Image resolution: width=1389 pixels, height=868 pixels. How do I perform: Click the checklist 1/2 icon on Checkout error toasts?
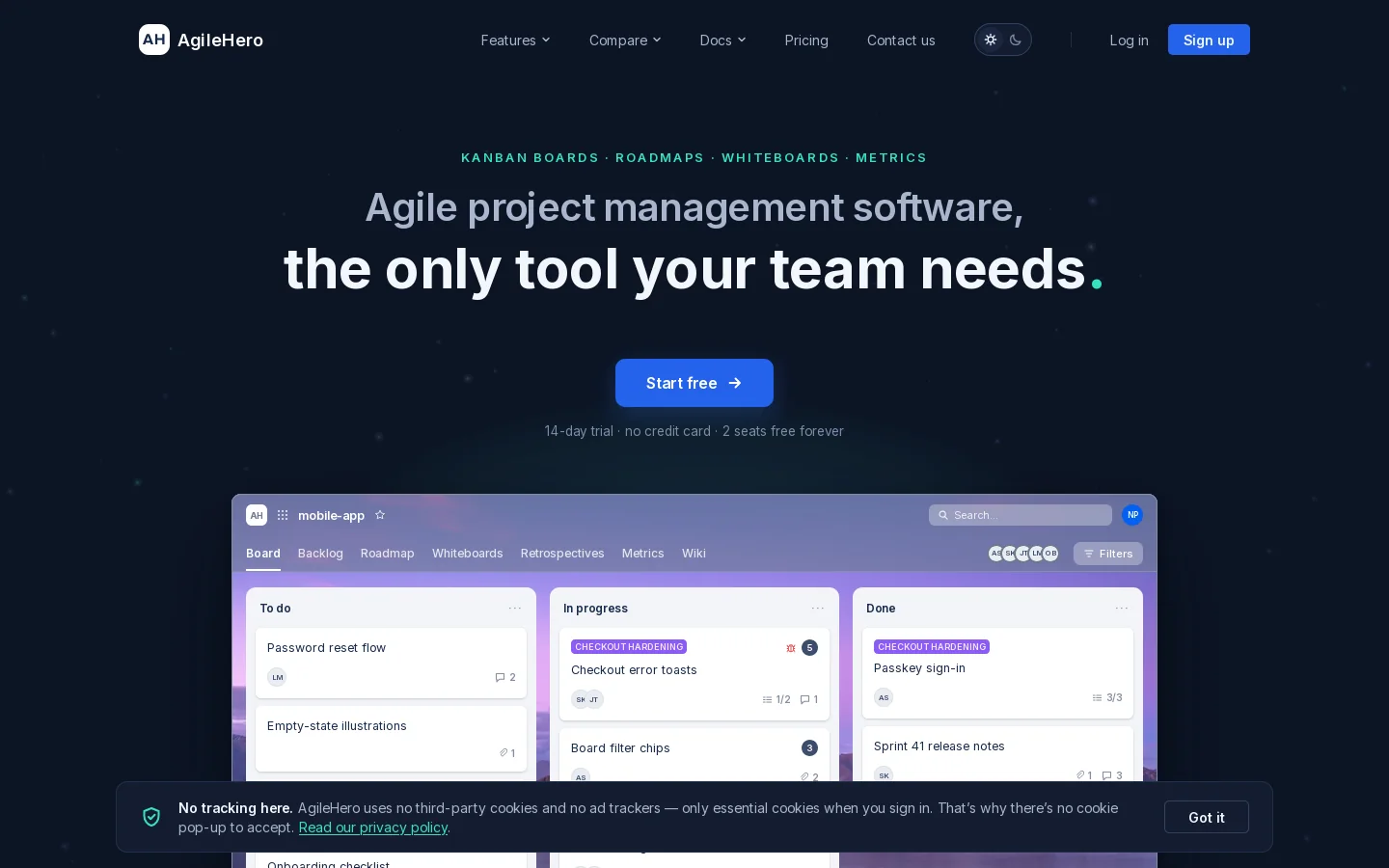767,699
